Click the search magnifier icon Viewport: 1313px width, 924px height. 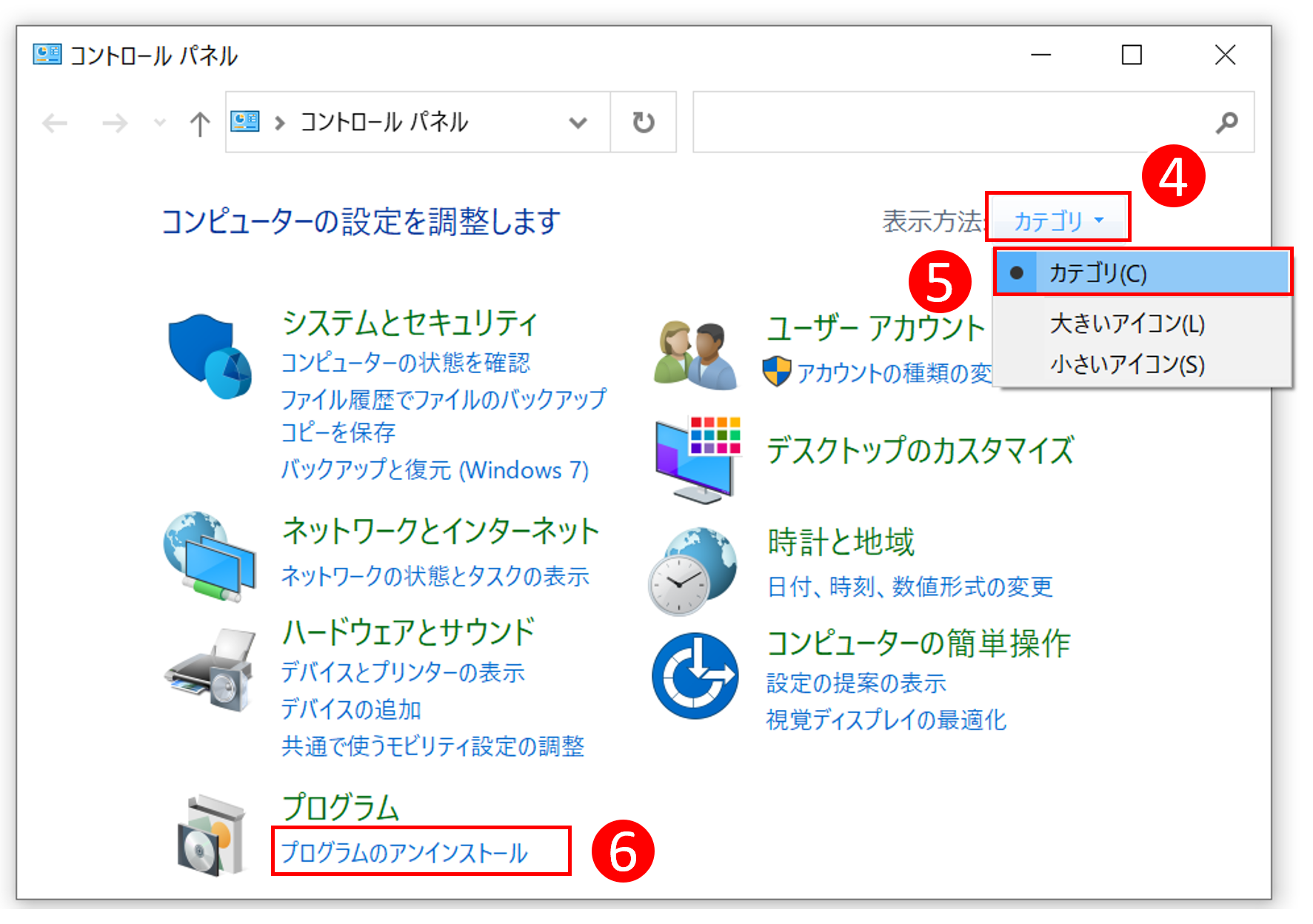click(1226, 122)
